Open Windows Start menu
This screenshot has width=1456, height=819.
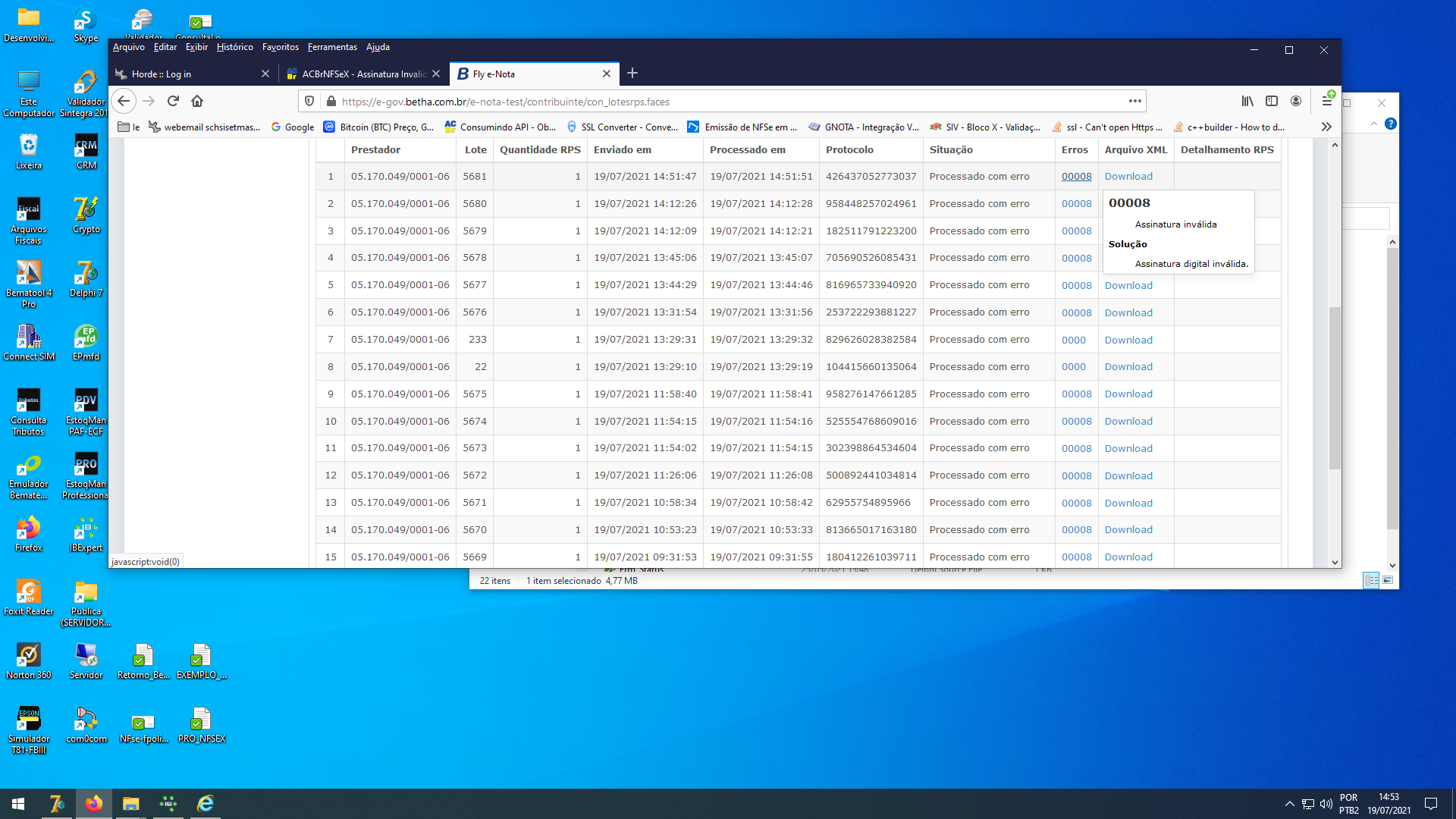[18, 804]
